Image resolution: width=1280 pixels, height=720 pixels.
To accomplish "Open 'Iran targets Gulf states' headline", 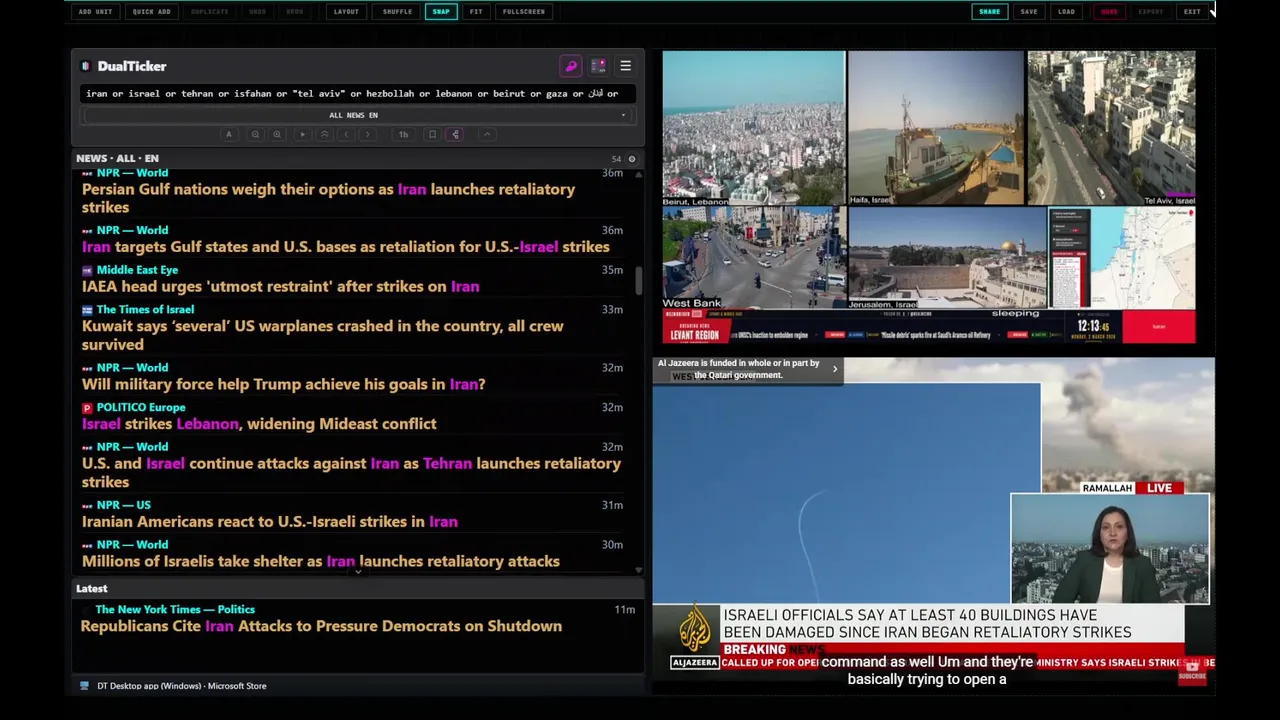I will [x=345, y=247].
